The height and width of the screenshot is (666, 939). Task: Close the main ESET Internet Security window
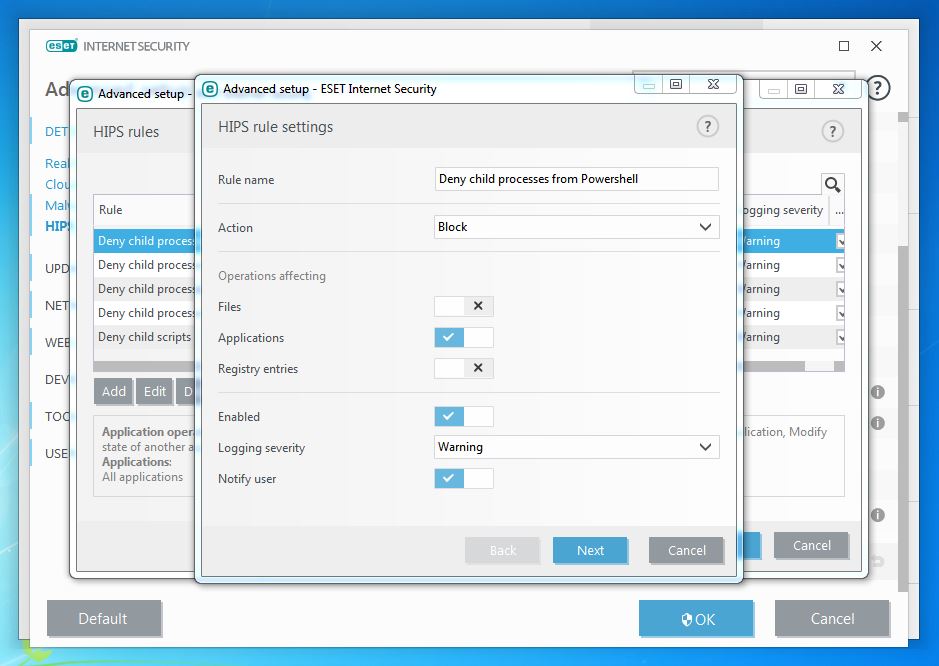[x=876, y=46]
